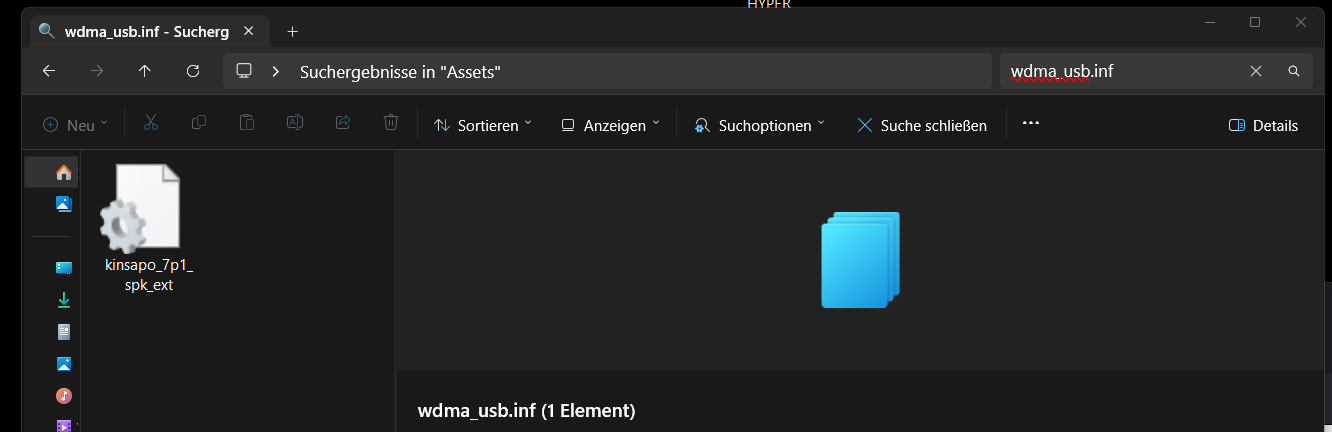Click Suche schließen button
The image size is (1332, 432).
[922, 125]
